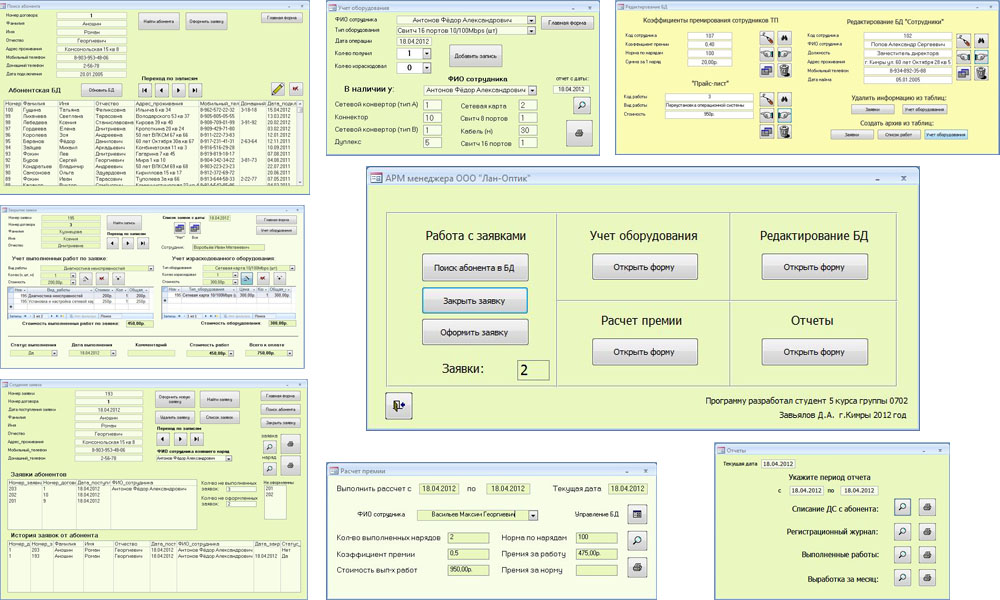Print the Выработка за месяц report
Image resolution: width=1000 pixels, height=600 pixels.
tap(927, 578)
